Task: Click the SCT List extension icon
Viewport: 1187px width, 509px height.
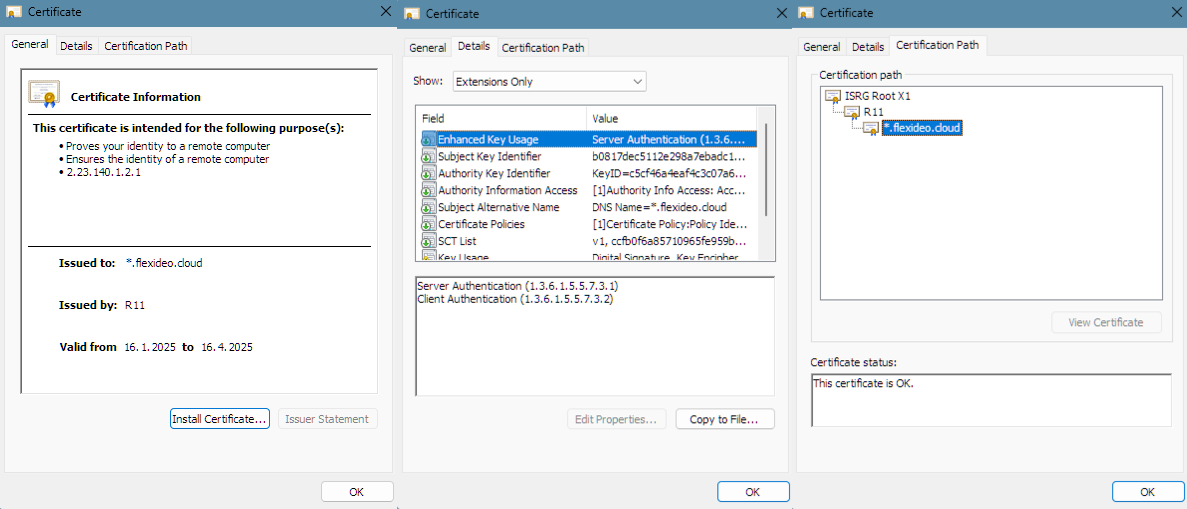Action: click(428, 242)
